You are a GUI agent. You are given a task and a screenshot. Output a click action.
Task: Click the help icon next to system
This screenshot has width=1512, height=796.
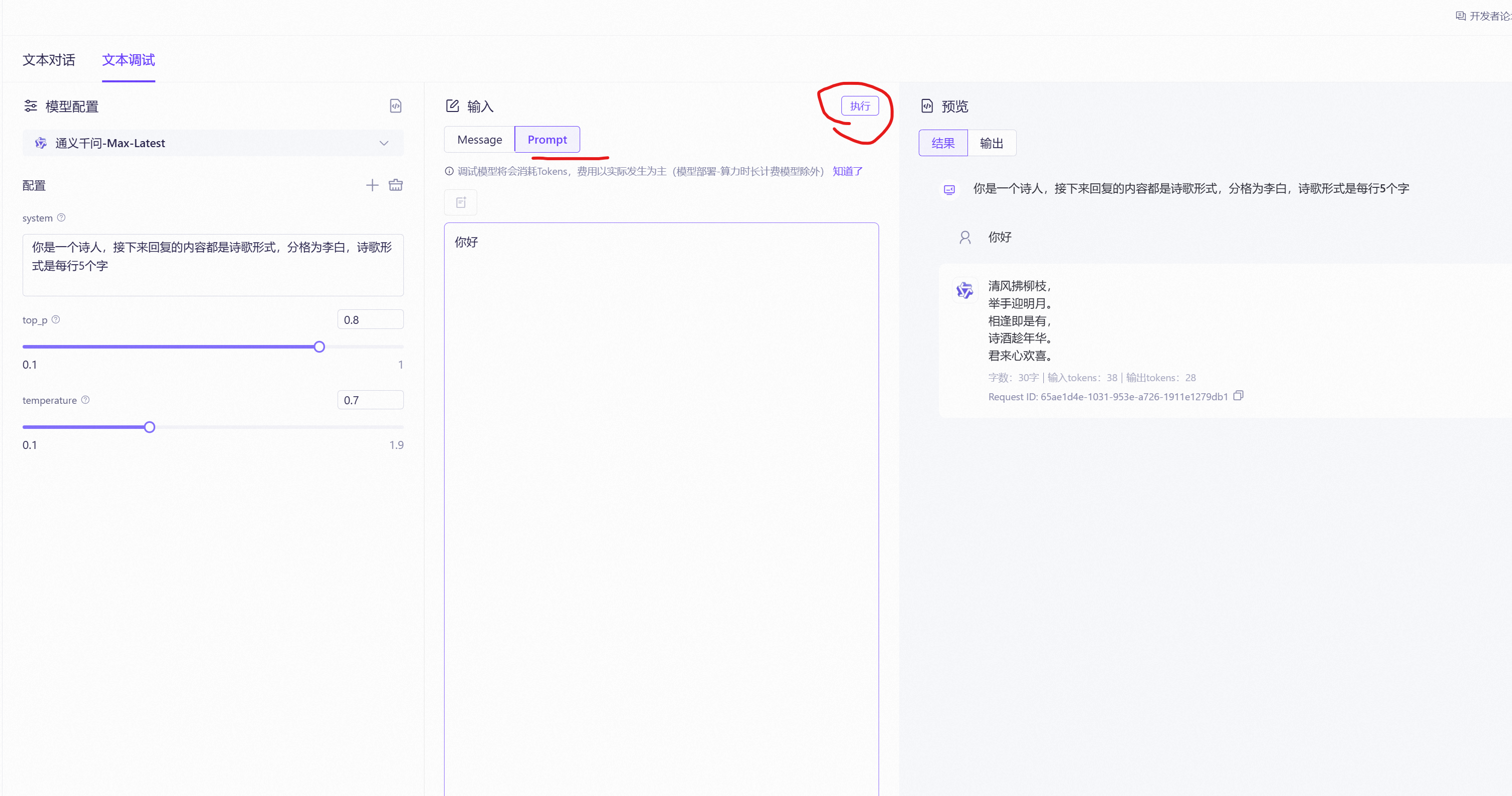[61, 218]
